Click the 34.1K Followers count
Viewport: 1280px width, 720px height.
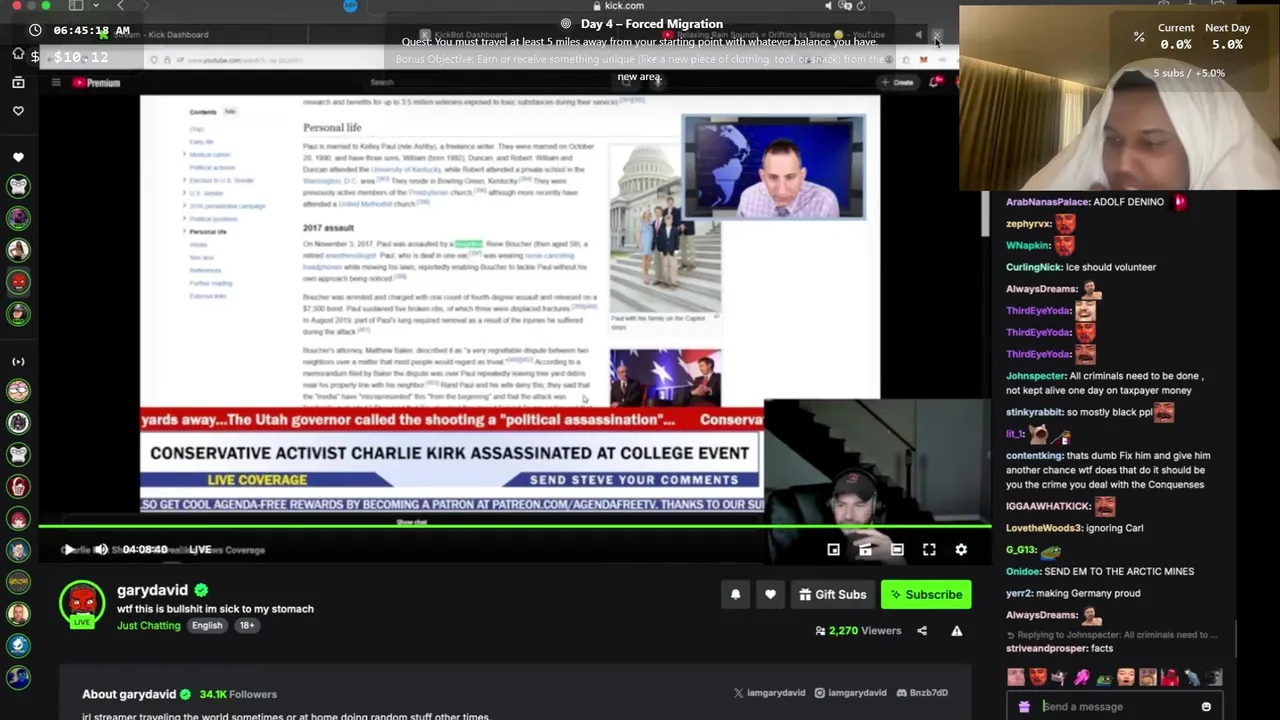pyautogui.click(x=238, y=694)
